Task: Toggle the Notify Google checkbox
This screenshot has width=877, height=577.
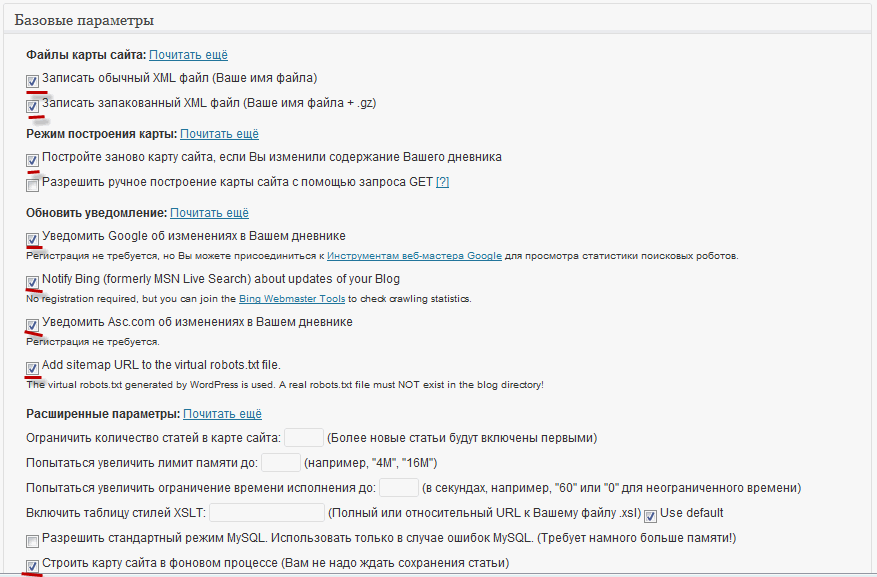Action: [33, 238]
